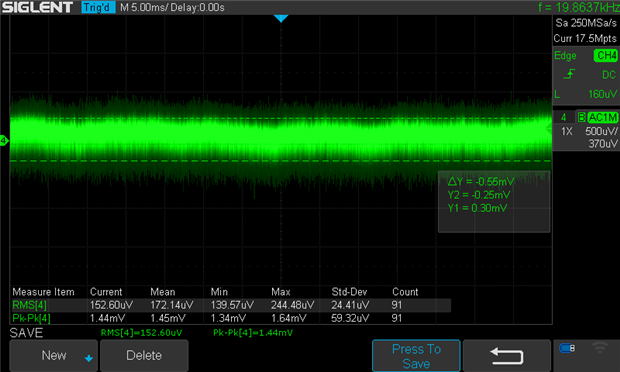Click the Edge trigger type label
This screenshot has height=372, width=620.
565,55
